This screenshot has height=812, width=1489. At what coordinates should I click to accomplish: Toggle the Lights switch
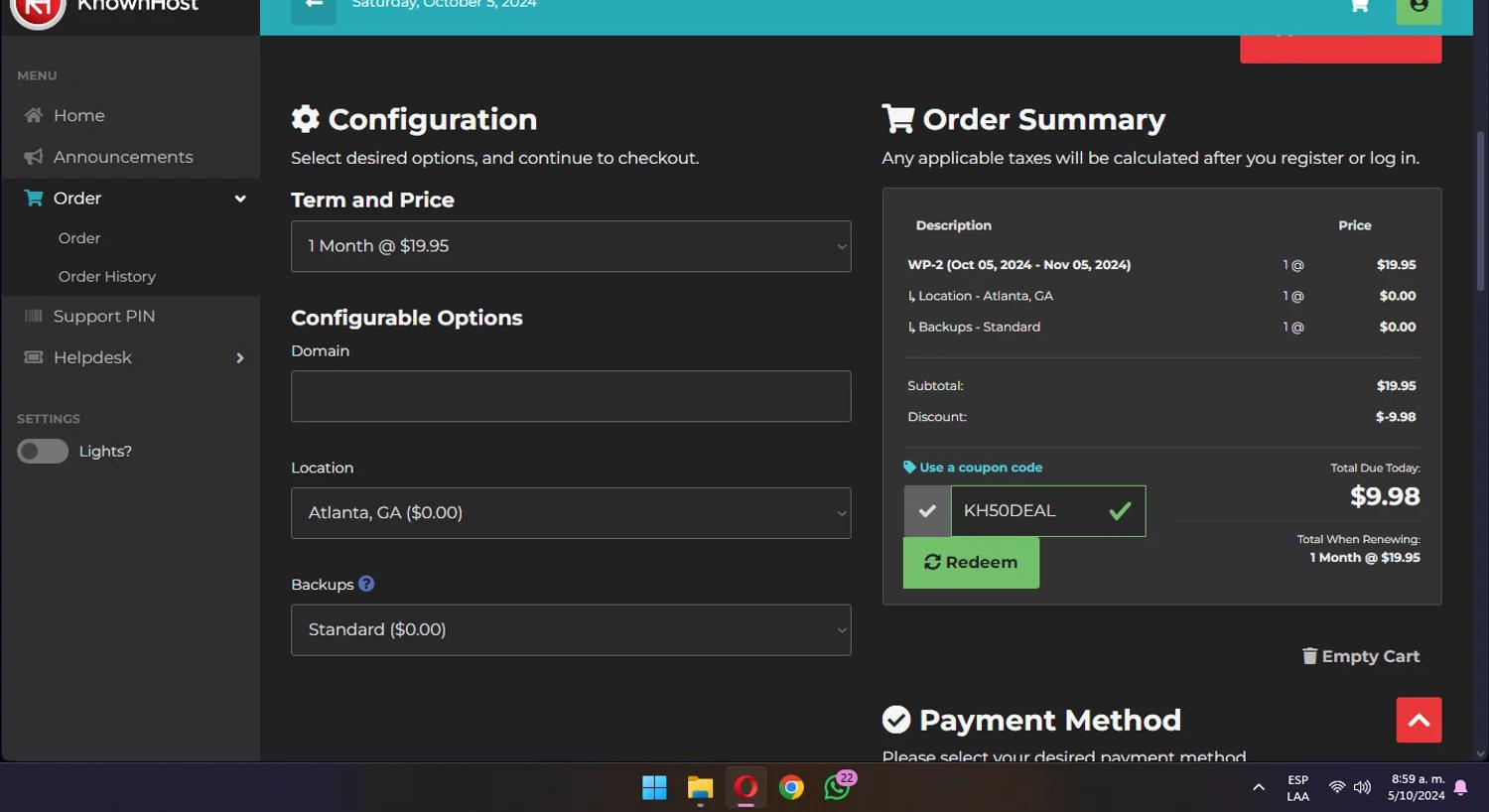(43, 451)
